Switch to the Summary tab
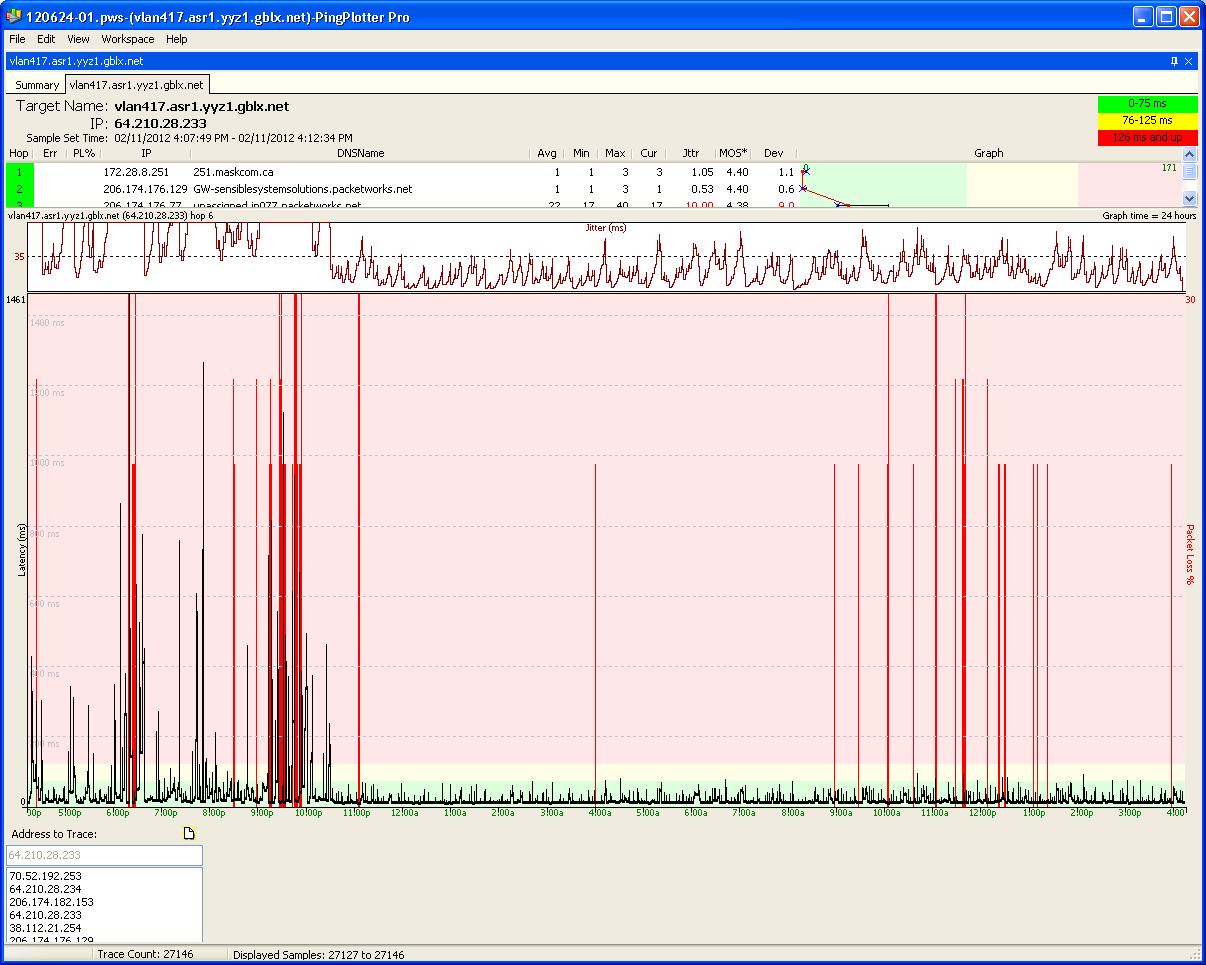Image resolution: width=1206 pixels, height=965 pixels. (37, 85)
